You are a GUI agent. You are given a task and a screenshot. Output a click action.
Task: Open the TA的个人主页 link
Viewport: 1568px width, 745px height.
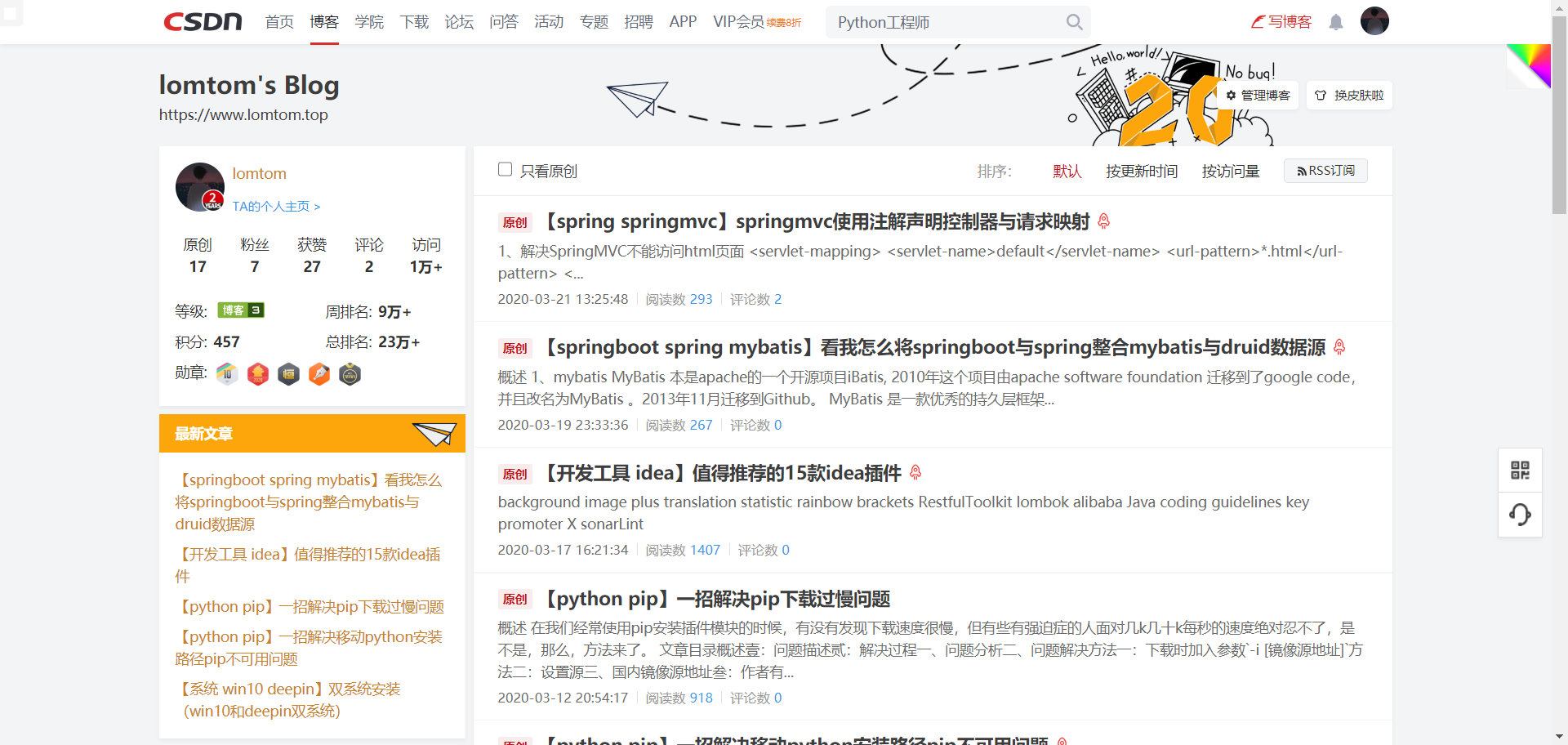pyautogui.click(x=276, y=207)
